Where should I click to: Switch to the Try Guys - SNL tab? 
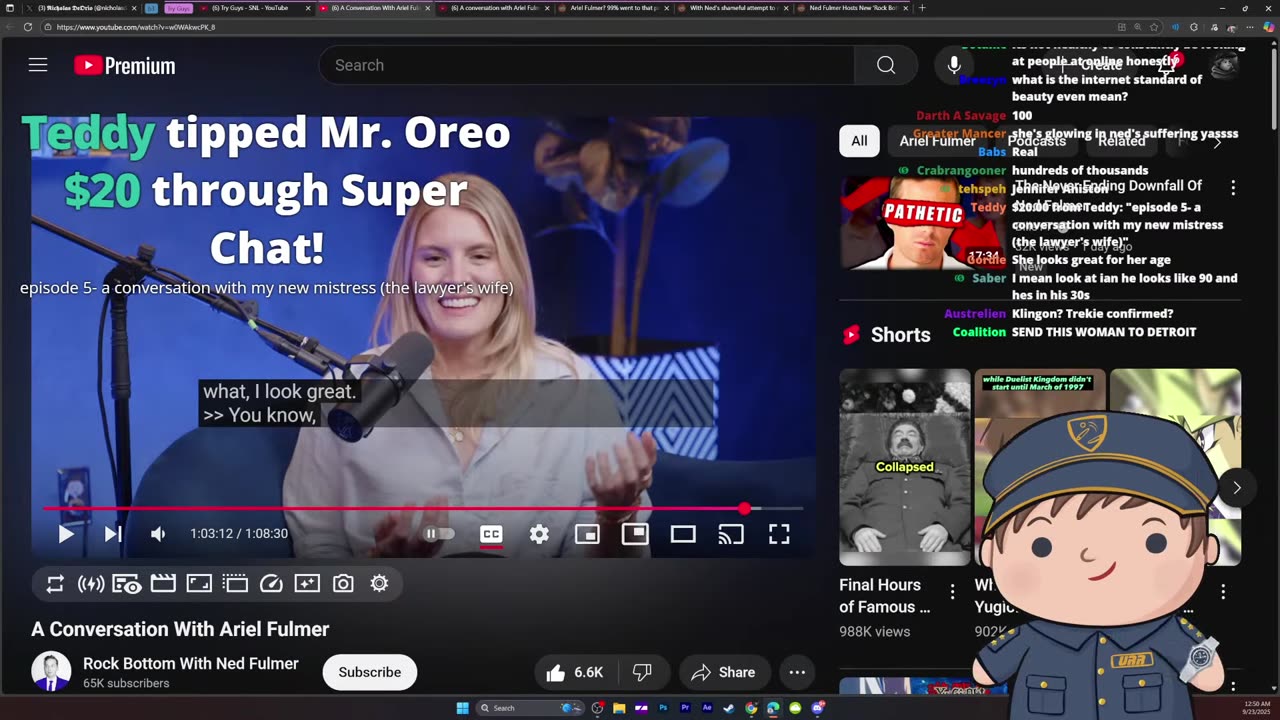click(253, 8)
